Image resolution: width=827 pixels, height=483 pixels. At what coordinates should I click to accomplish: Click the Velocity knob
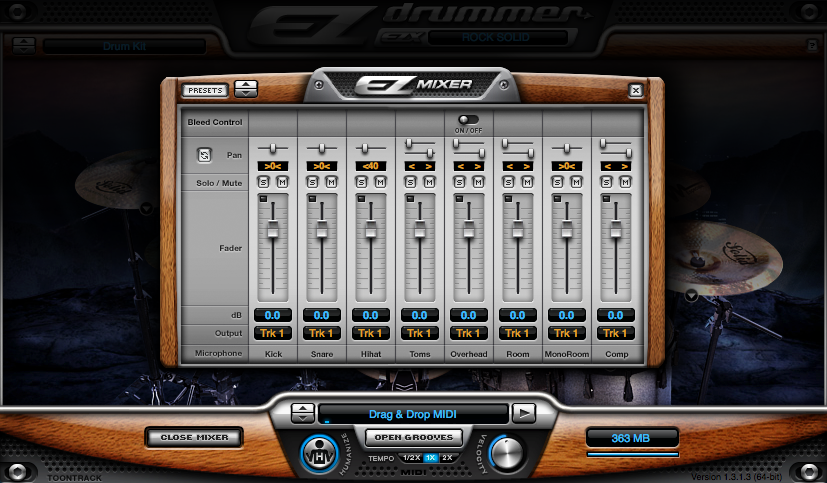tap(507, 453)
